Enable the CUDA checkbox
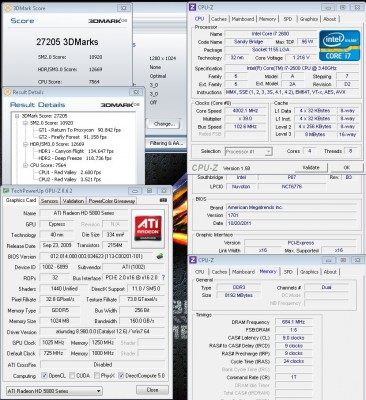 (x=72, y=376)
